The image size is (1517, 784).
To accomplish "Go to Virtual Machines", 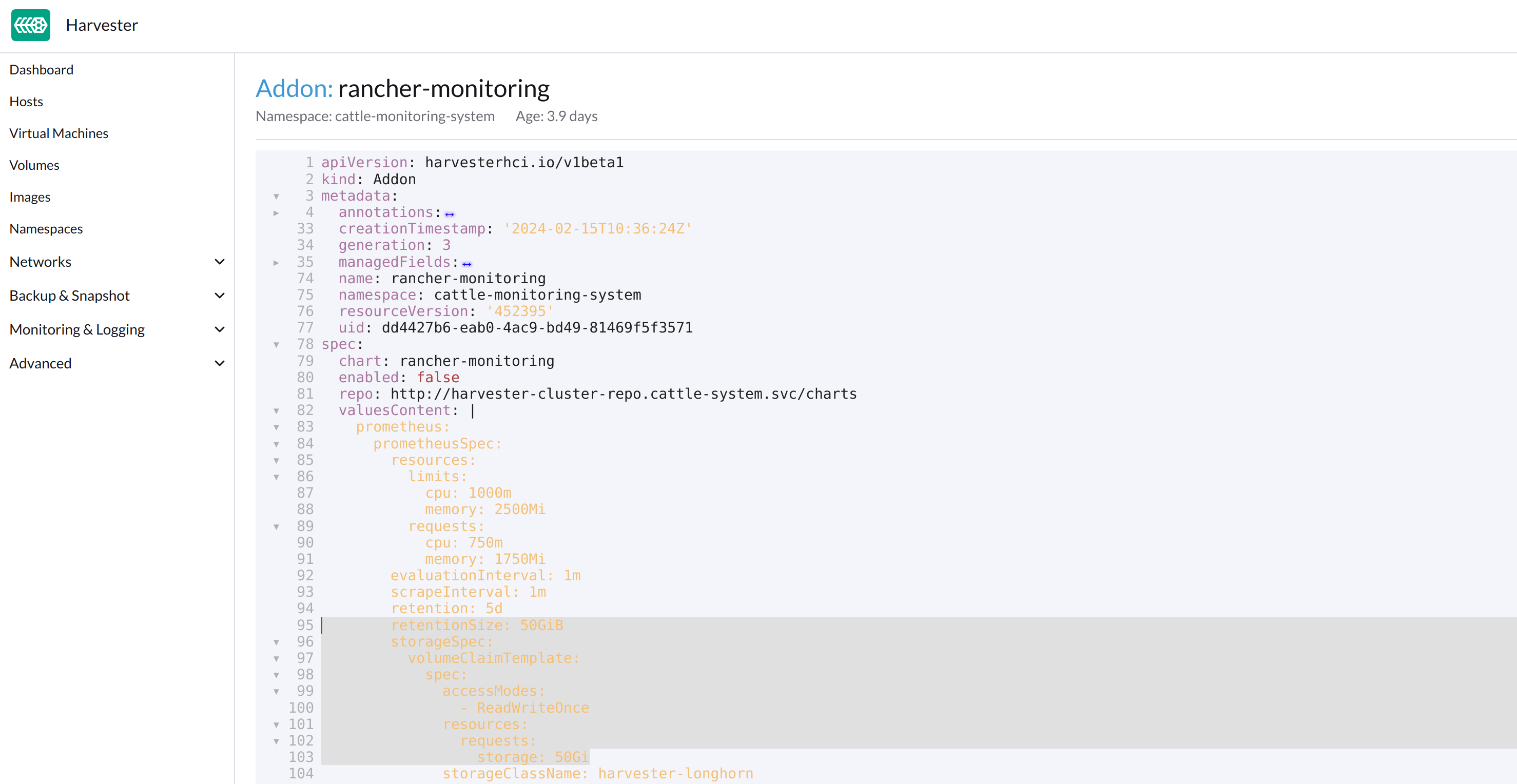I will (x=59, y=133).
